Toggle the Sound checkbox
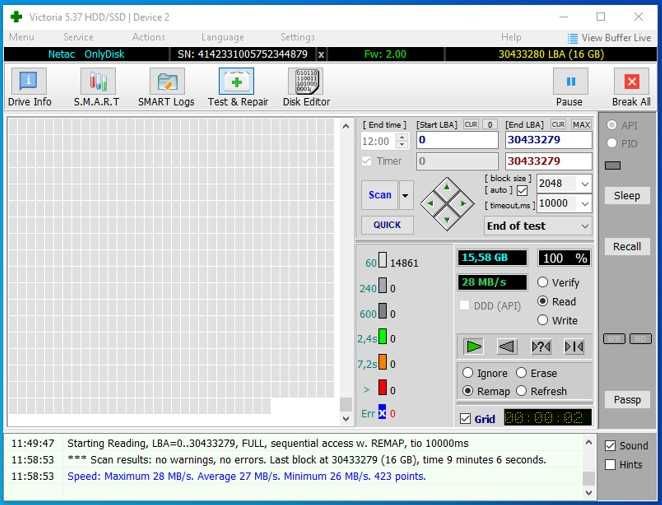This screenshot has width=662, height=505. (x=610, y=446)
